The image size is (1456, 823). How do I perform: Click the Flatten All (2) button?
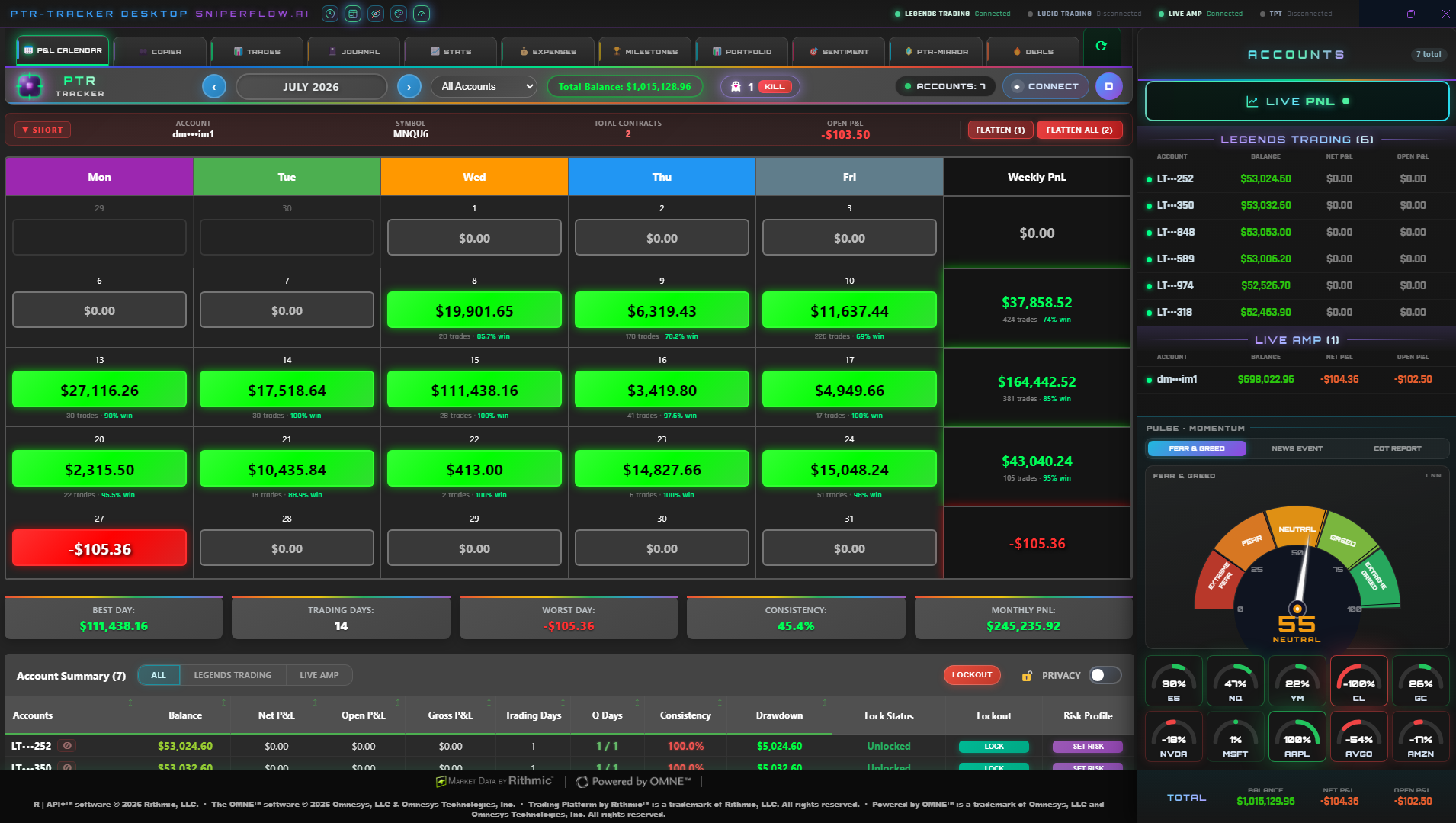(x=1079, y=130)
